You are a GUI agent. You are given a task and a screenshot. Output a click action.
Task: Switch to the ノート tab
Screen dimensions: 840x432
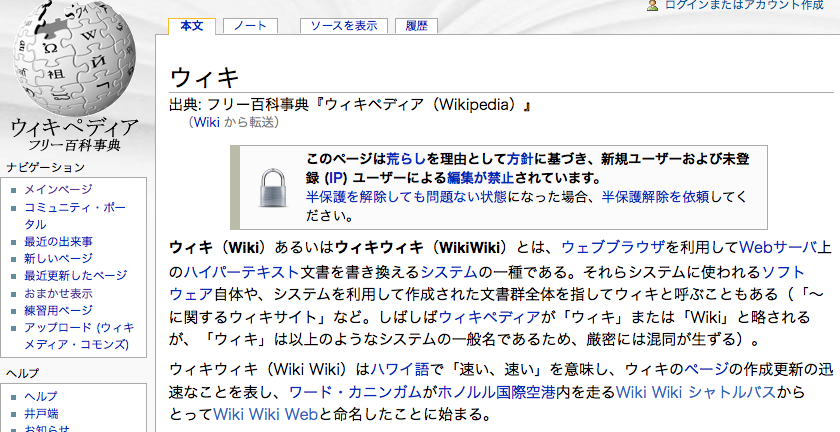click(250, 26)
